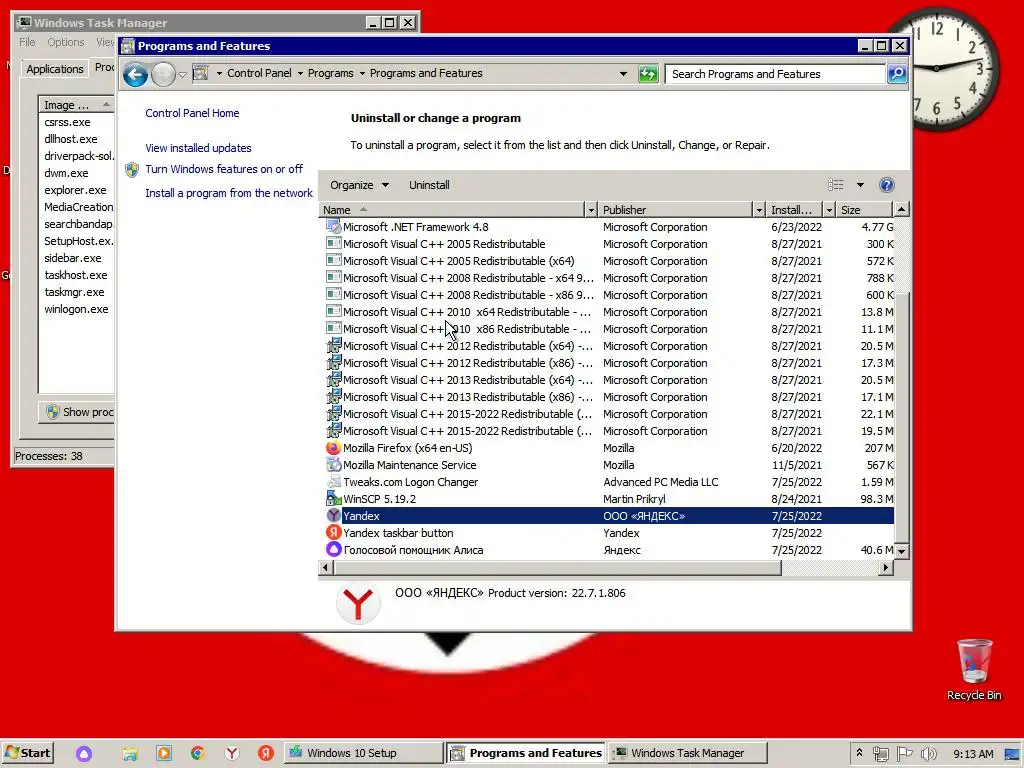
Task: Open the Organize dropdown menu
Action: point(359,185)
